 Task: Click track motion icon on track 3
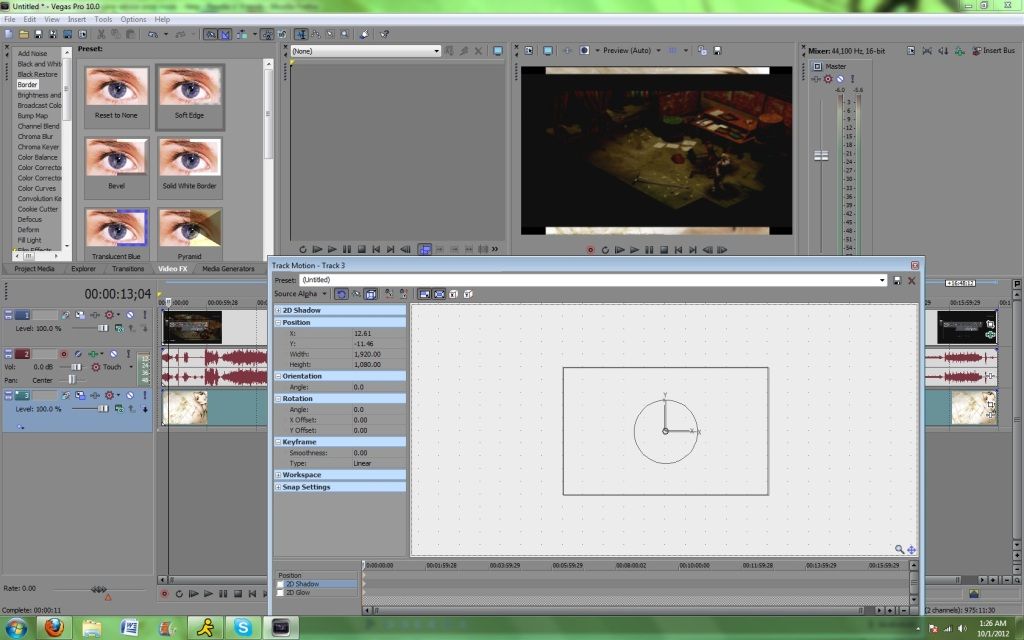click(80, 395)
